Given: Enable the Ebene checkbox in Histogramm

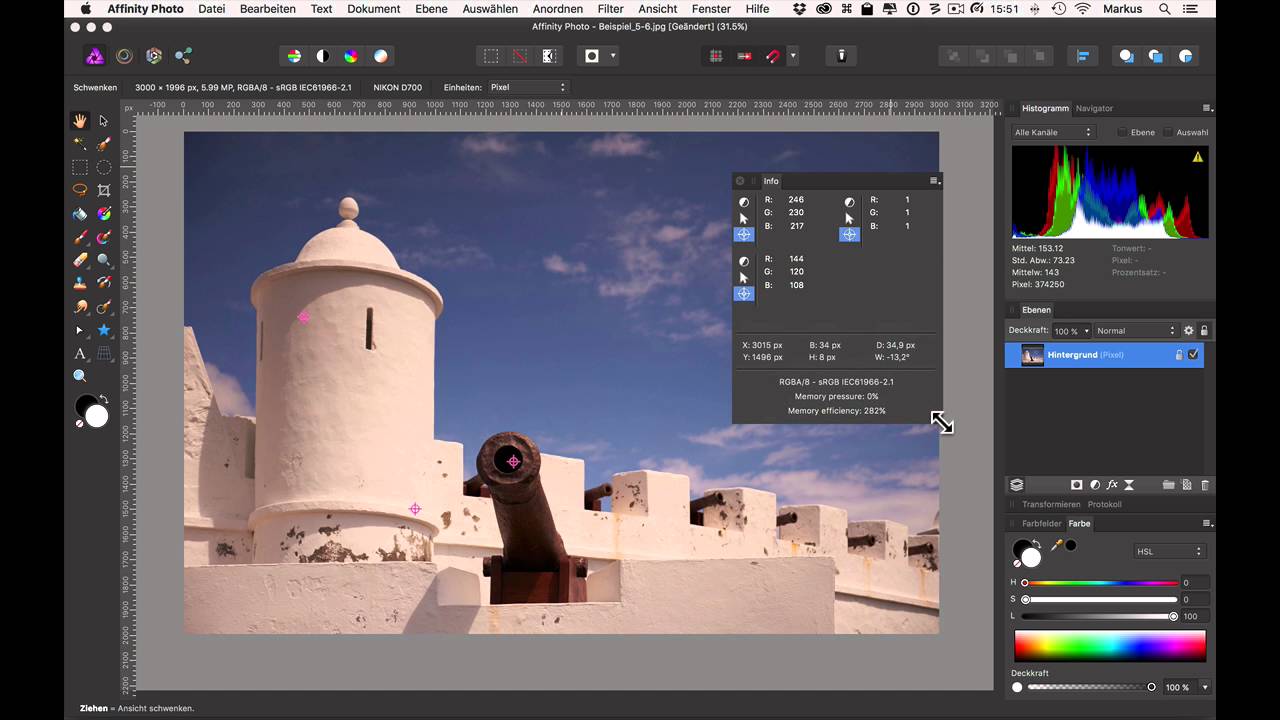Looking at the screenshot, I should [x=1122, y=132].
